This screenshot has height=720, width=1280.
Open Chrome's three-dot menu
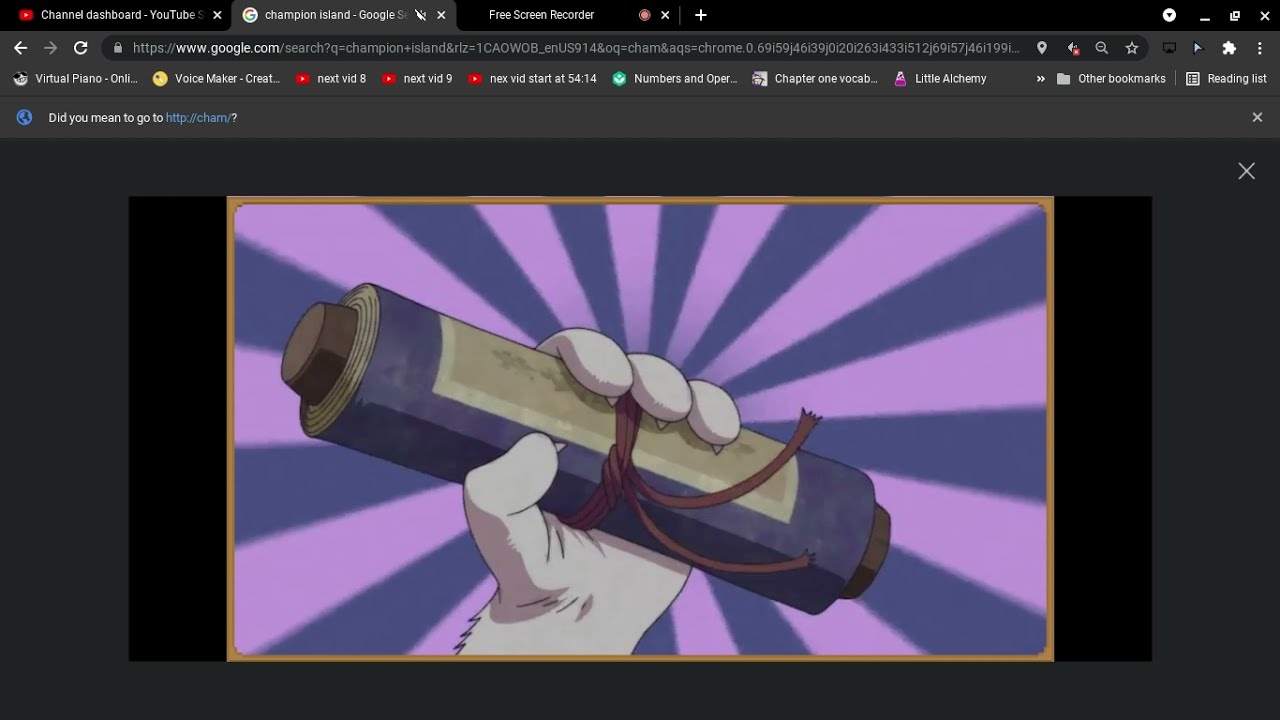(x=1259, y=48)
